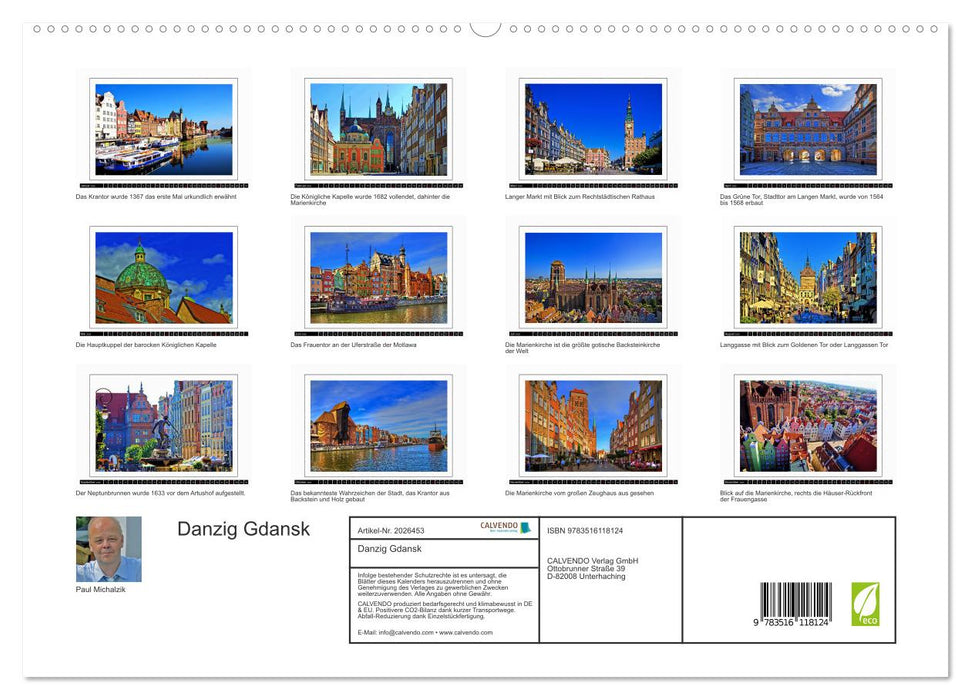
Task: Select the Marienkirche vom Zeughaus thumbnail
Action: 592,425
